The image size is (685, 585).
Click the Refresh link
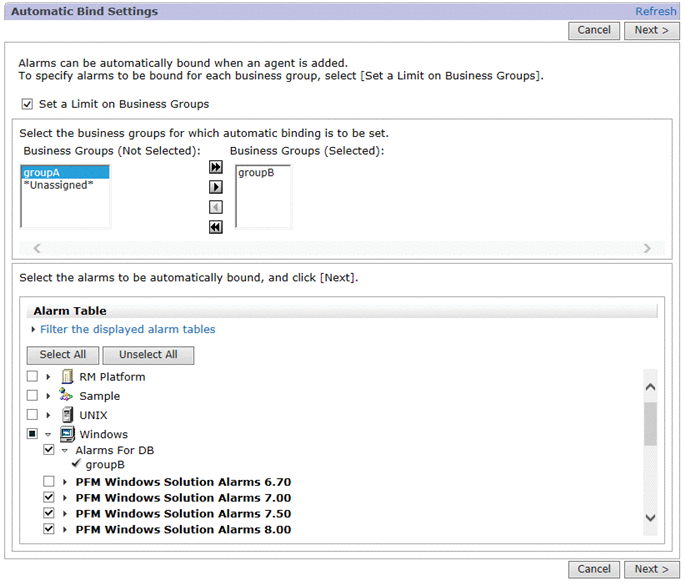click(656, 11)
